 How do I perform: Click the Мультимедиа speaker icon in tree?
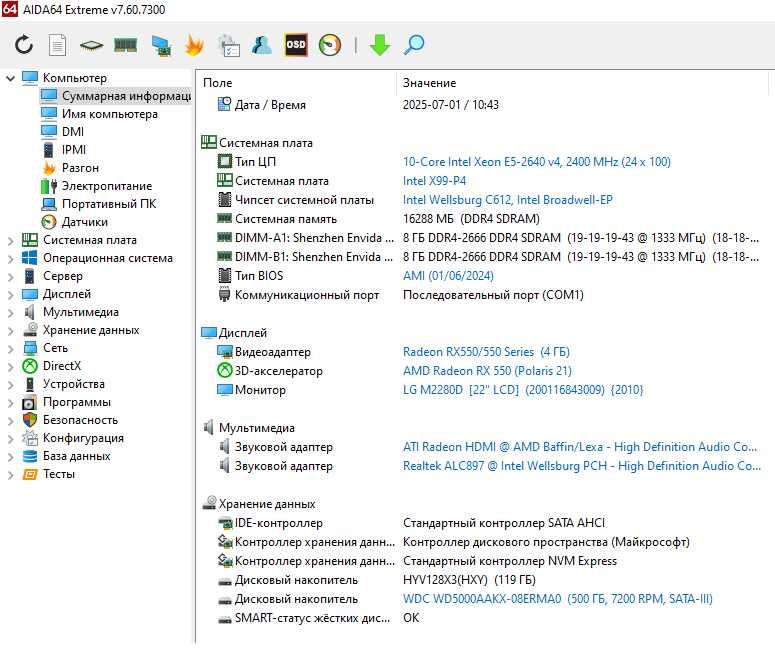[30, 312]
